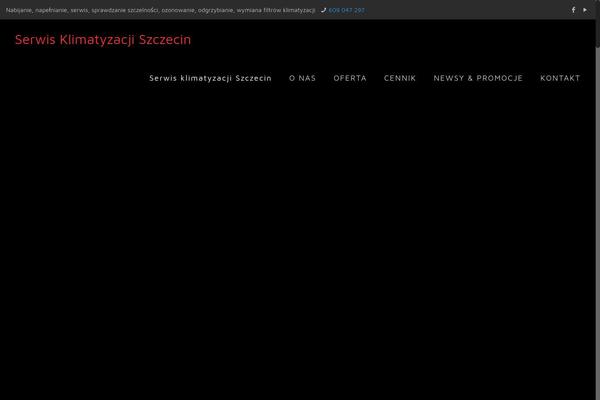
Task: Open the red Serwis Klimatyzacji Szczecin logo
Action: [103, 39]
